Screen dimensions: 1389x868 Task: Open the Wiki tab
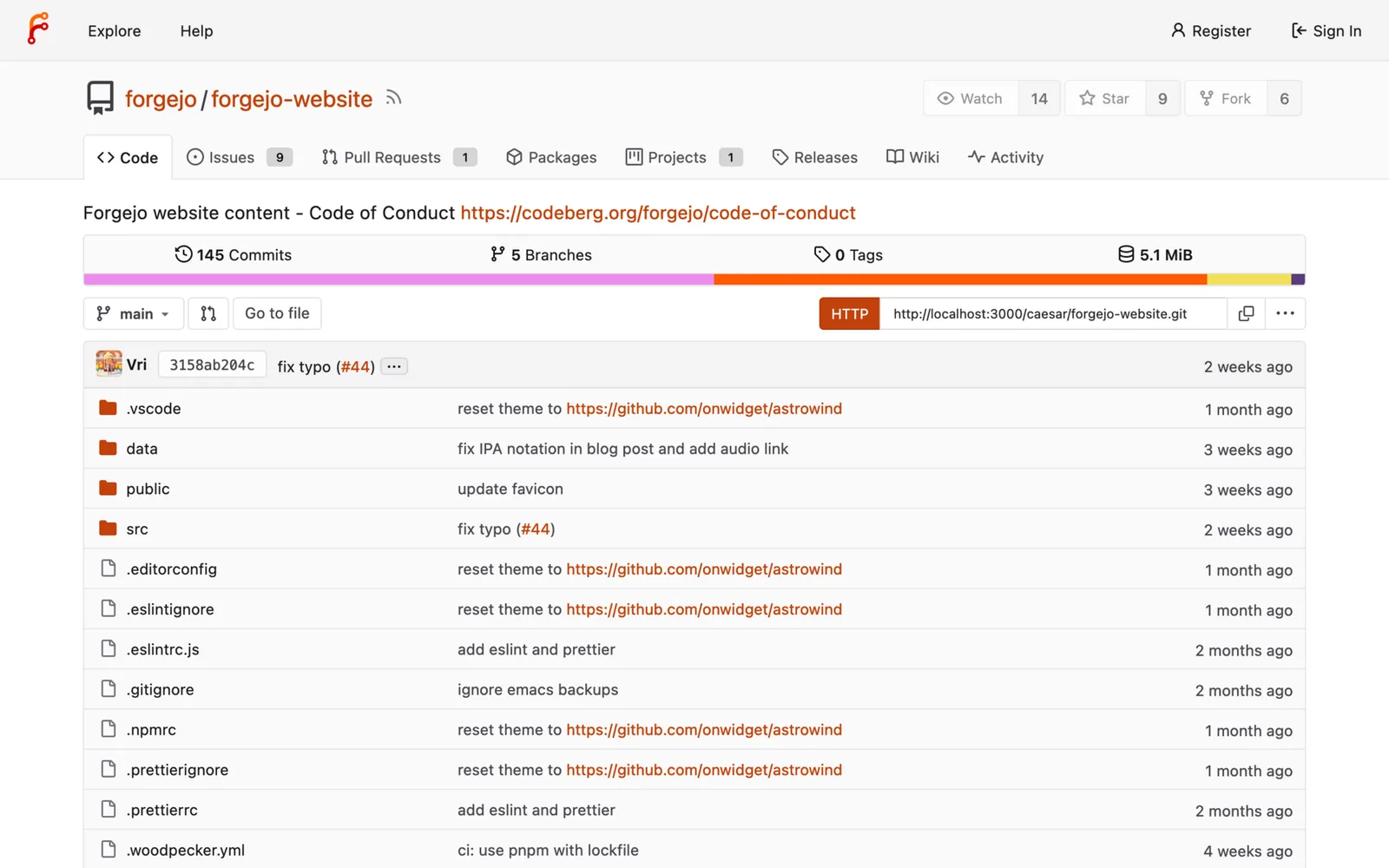point(912,157)
